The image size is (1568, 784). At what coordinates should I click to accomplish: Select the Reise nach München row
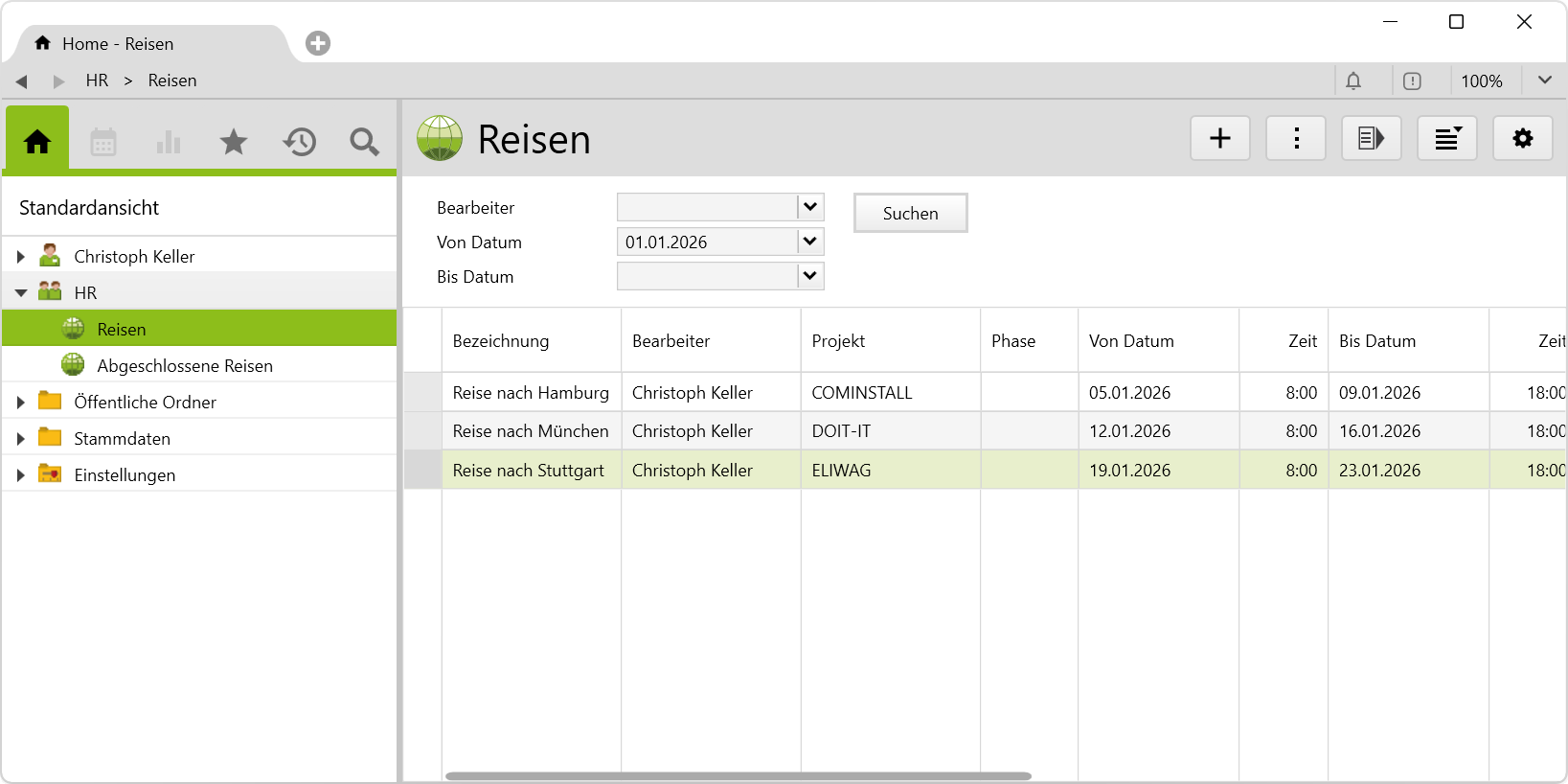pos(531,431)
